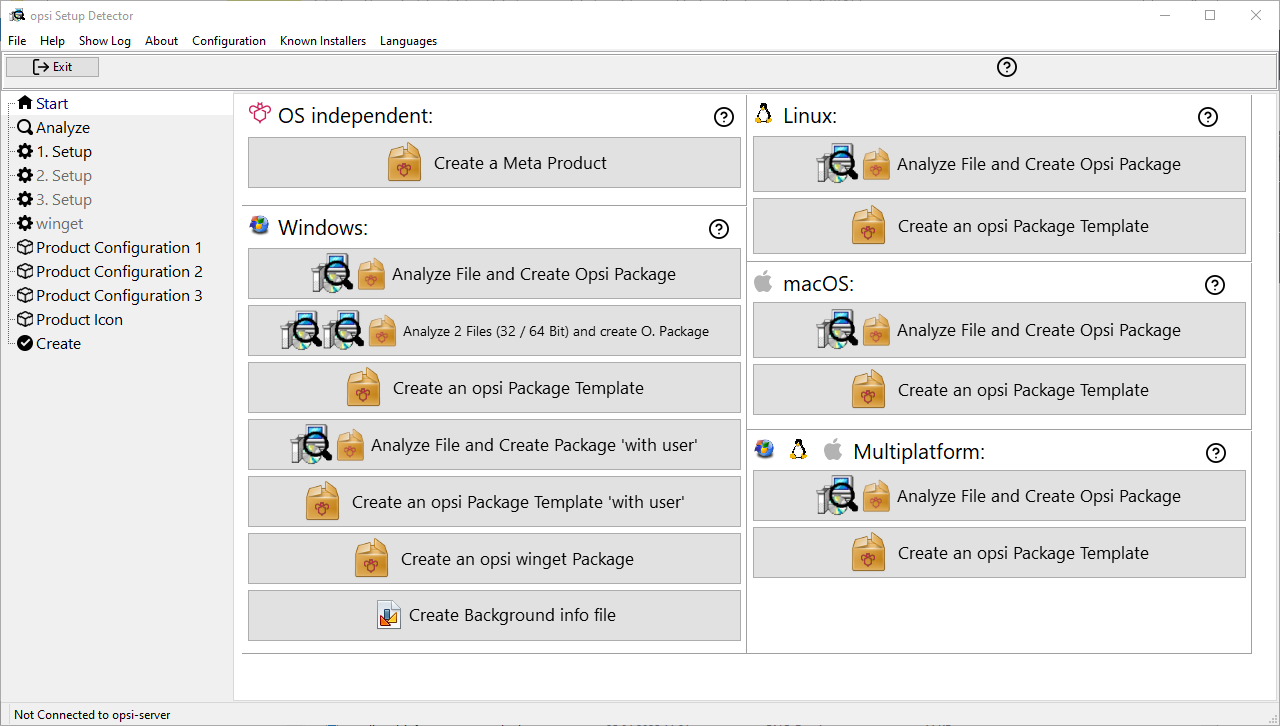Click the Linux section help question mark
The image size is (1280, 726).
point(1208,117)
